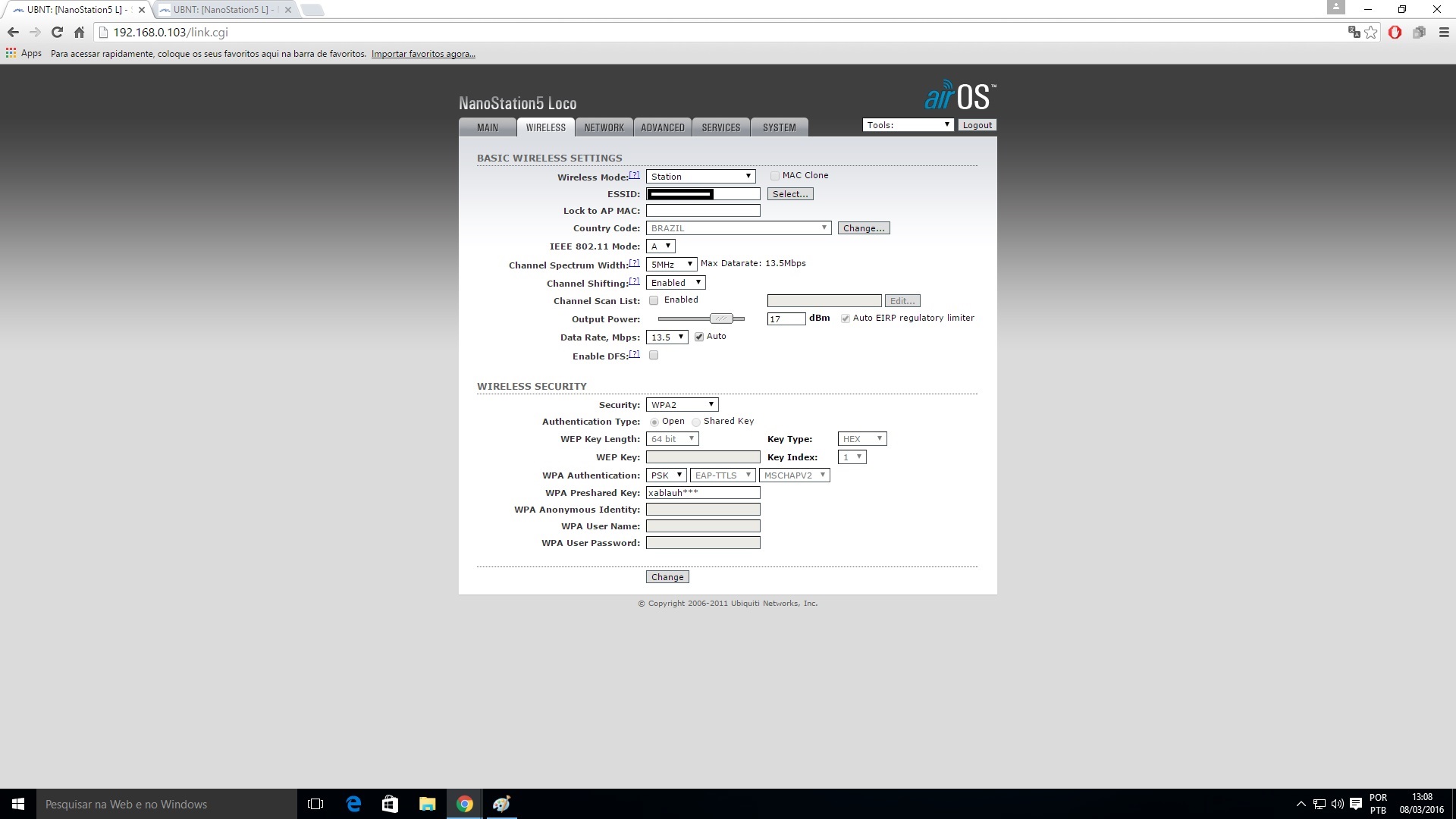Enable the Channel Scan List checkbox

click(654, 300)
